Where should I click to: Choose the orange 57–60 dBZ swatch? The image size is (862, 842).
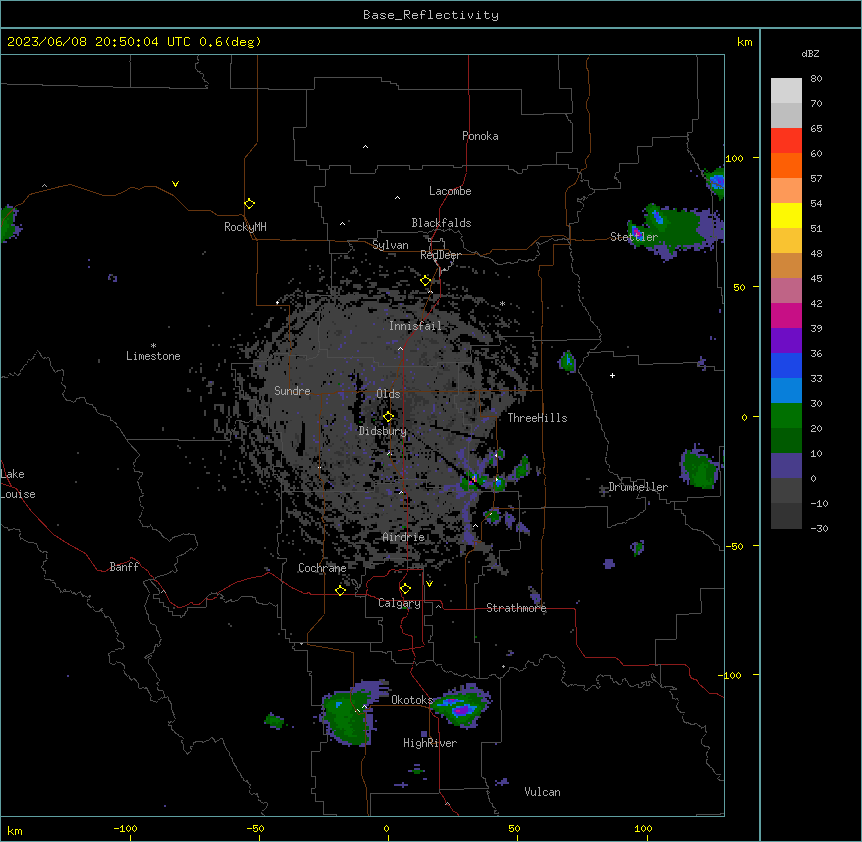(786, 165)
